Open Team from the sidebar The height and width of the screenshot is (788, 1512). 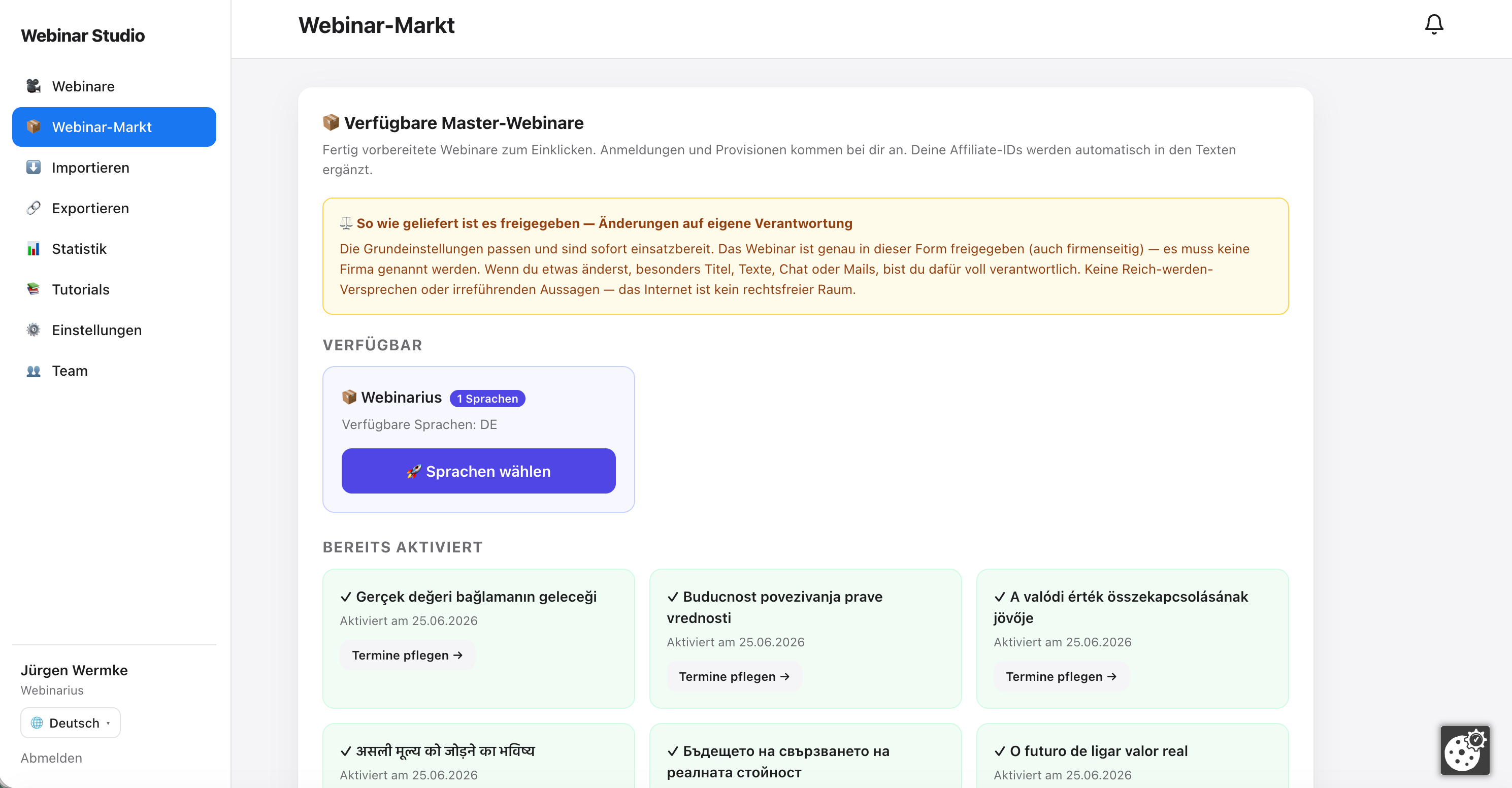(x=114, y=371)
